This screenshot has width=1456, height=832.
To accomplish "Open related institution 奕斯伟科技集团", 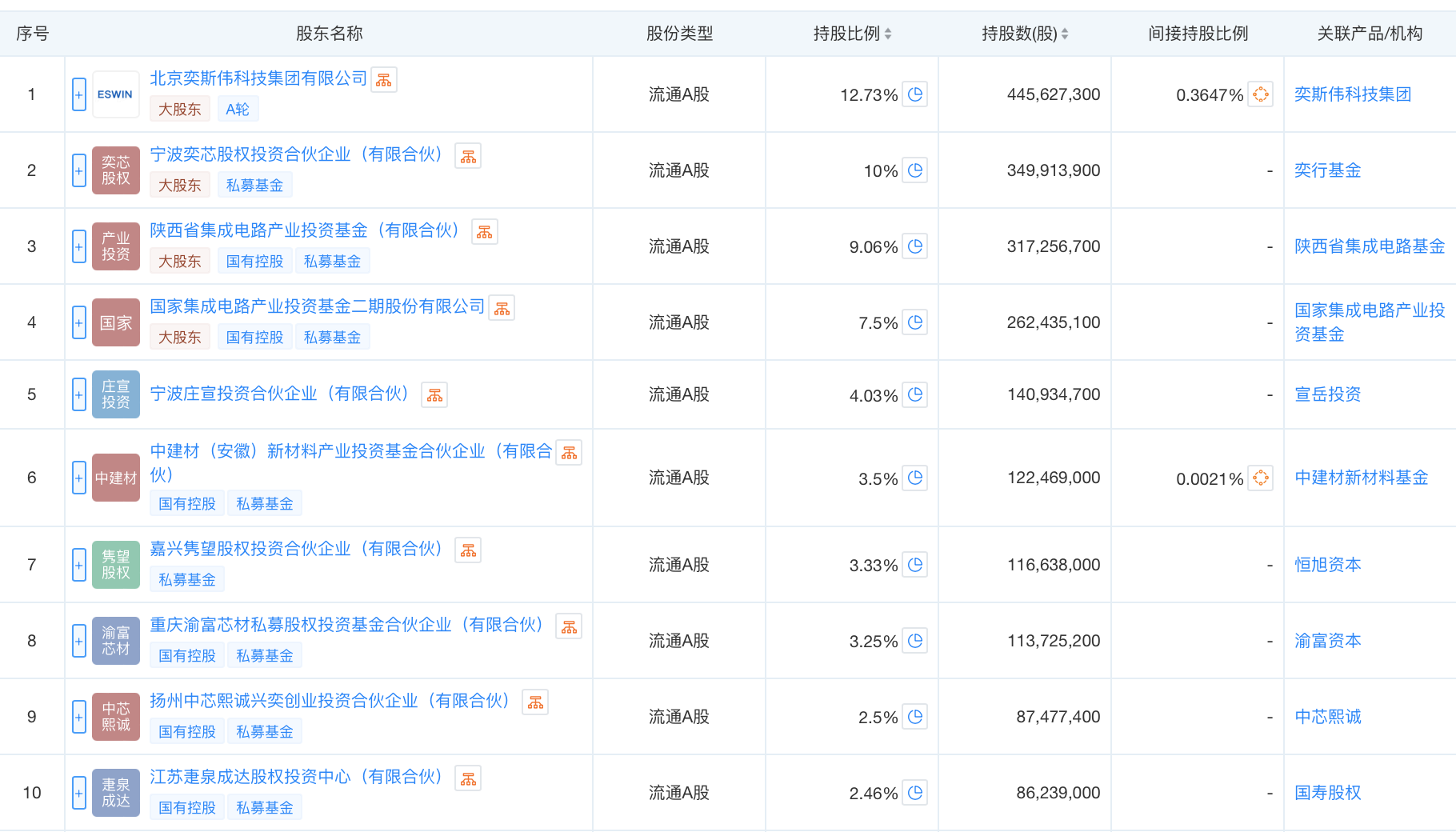I will pos(1353,94).
